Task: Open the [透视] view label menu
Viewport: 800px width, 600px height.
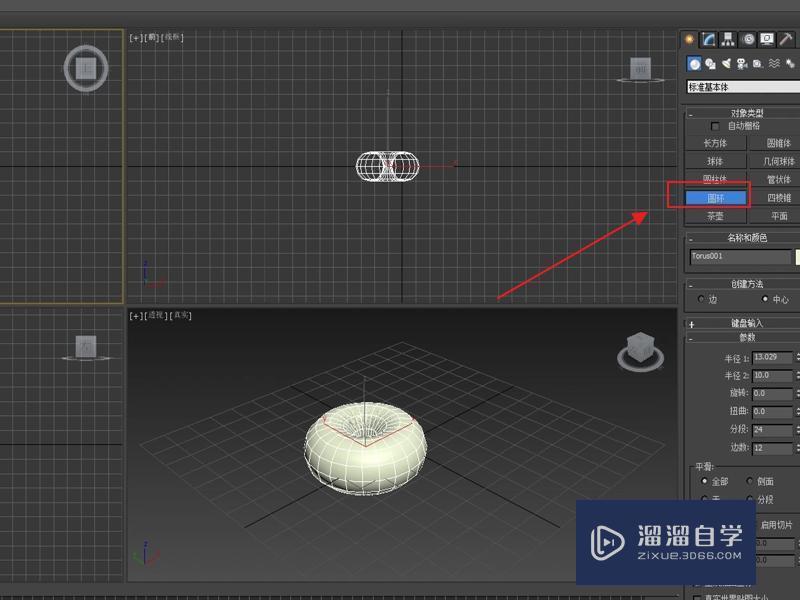Action: coord(156,316)
